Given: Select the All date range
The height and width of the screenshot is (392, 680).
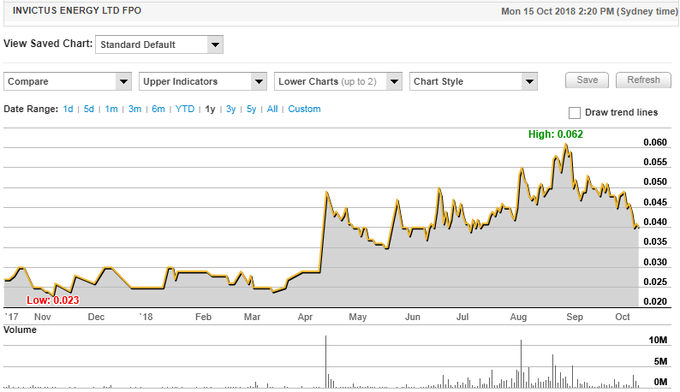Looking at the screenshot, I should pos(272,109).
